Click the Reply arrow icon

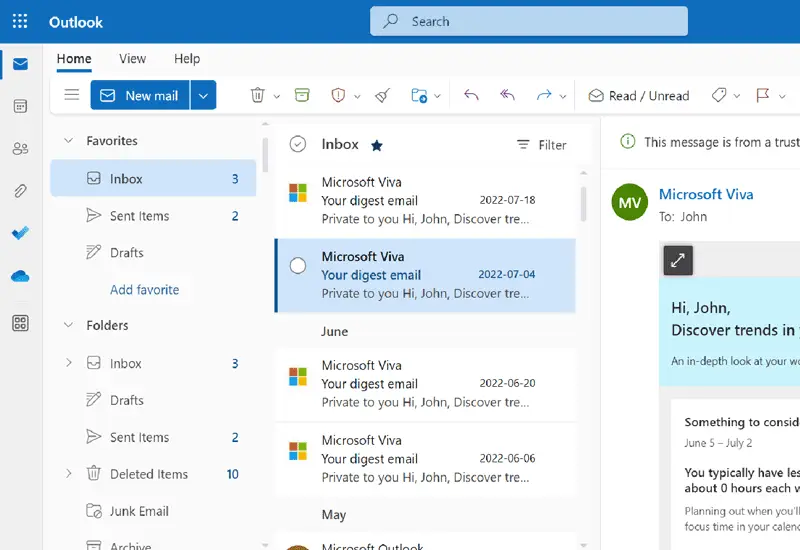[x=471, y=95]
